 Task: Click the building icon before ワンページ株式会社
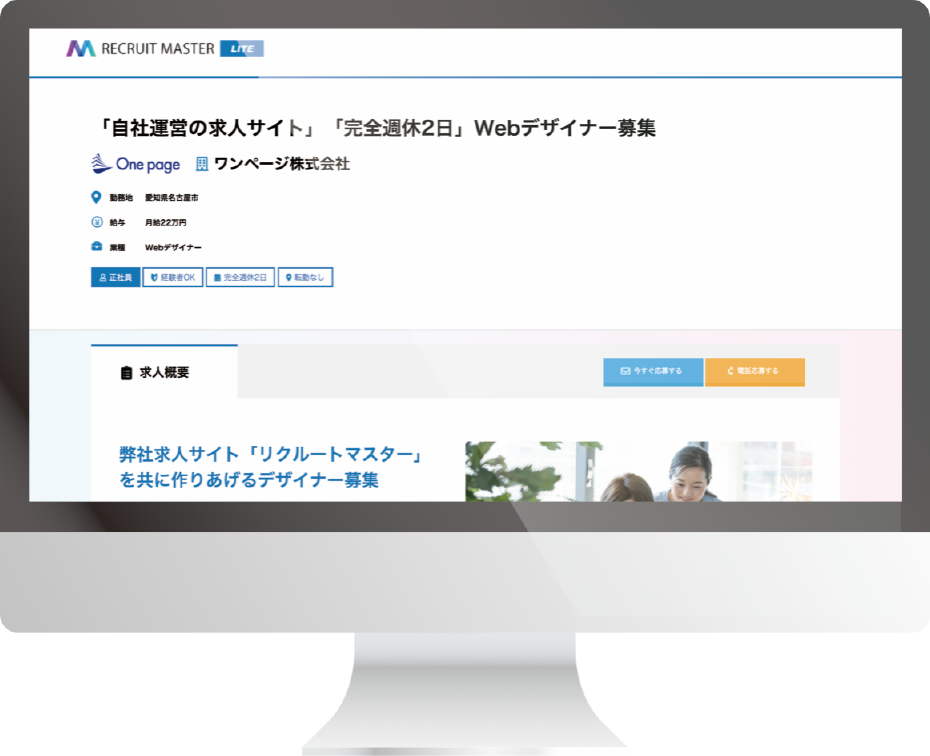coord(202,164)
